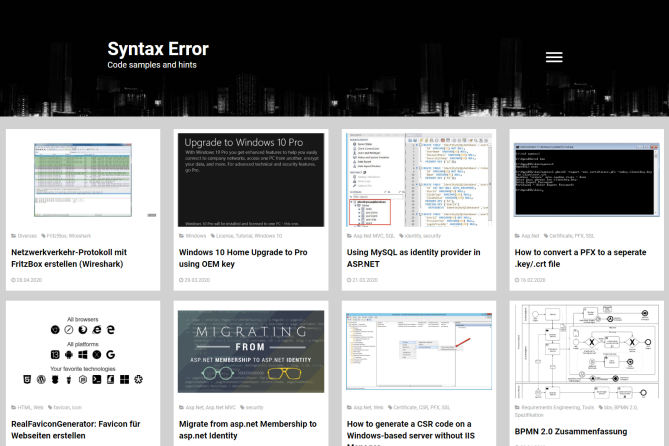Viewport: 669px width, 446px height.
Task: Open the RealFaviconGenerator icons thumbnail
Action: point(83,351)
